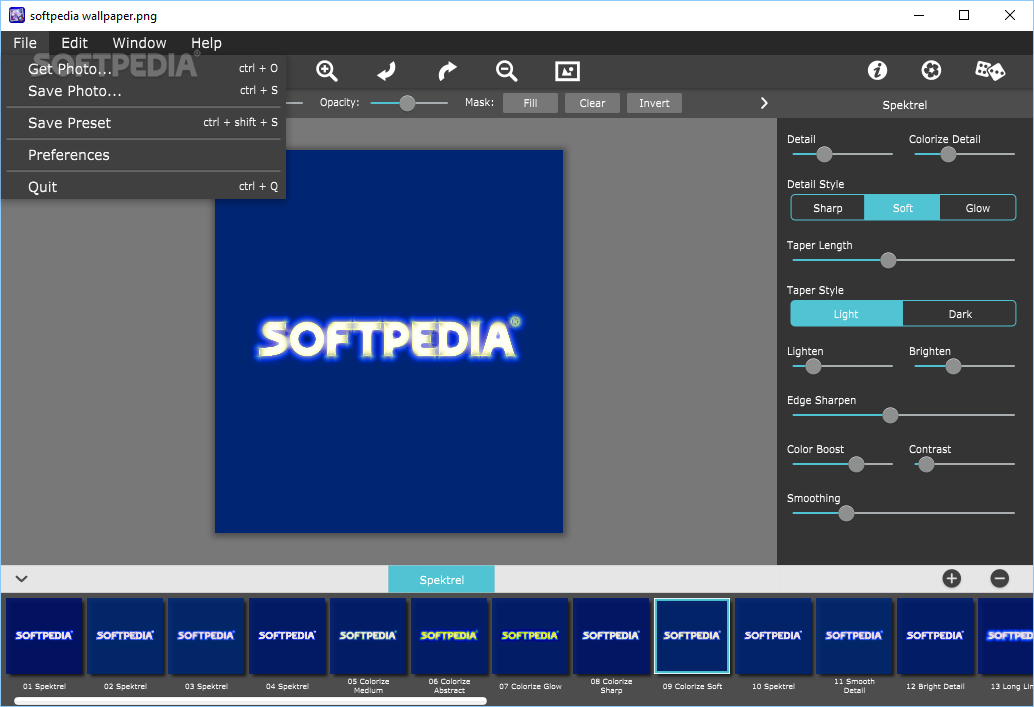
Task: Click the Smoothing slider handle
Action: 846,513
